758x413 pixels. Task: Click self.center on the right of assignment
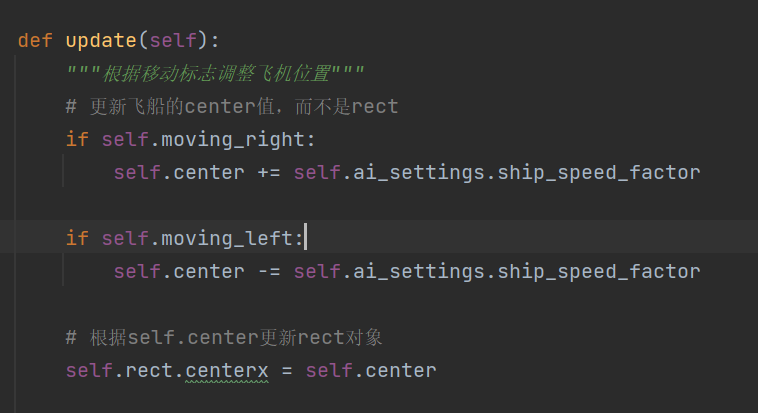371,371
